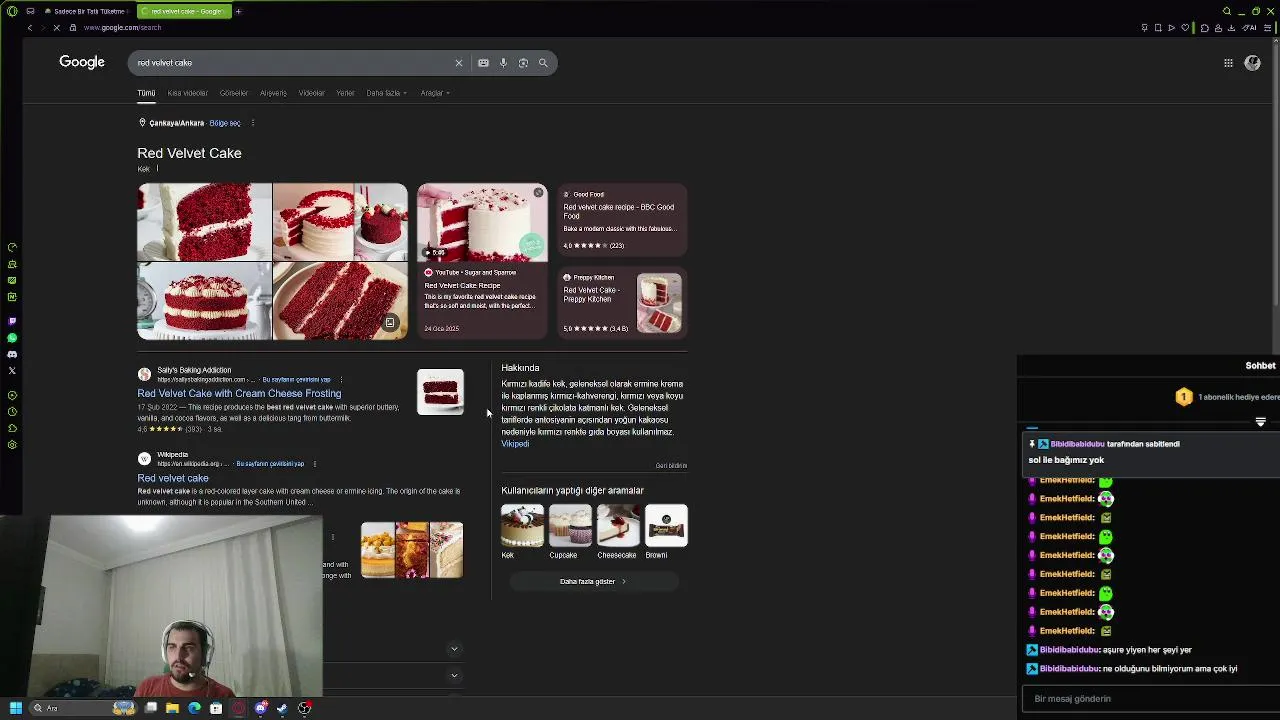Open the Kek related search thumbnail
Screen dimensions: 1280x720
[x=522, y=526]
